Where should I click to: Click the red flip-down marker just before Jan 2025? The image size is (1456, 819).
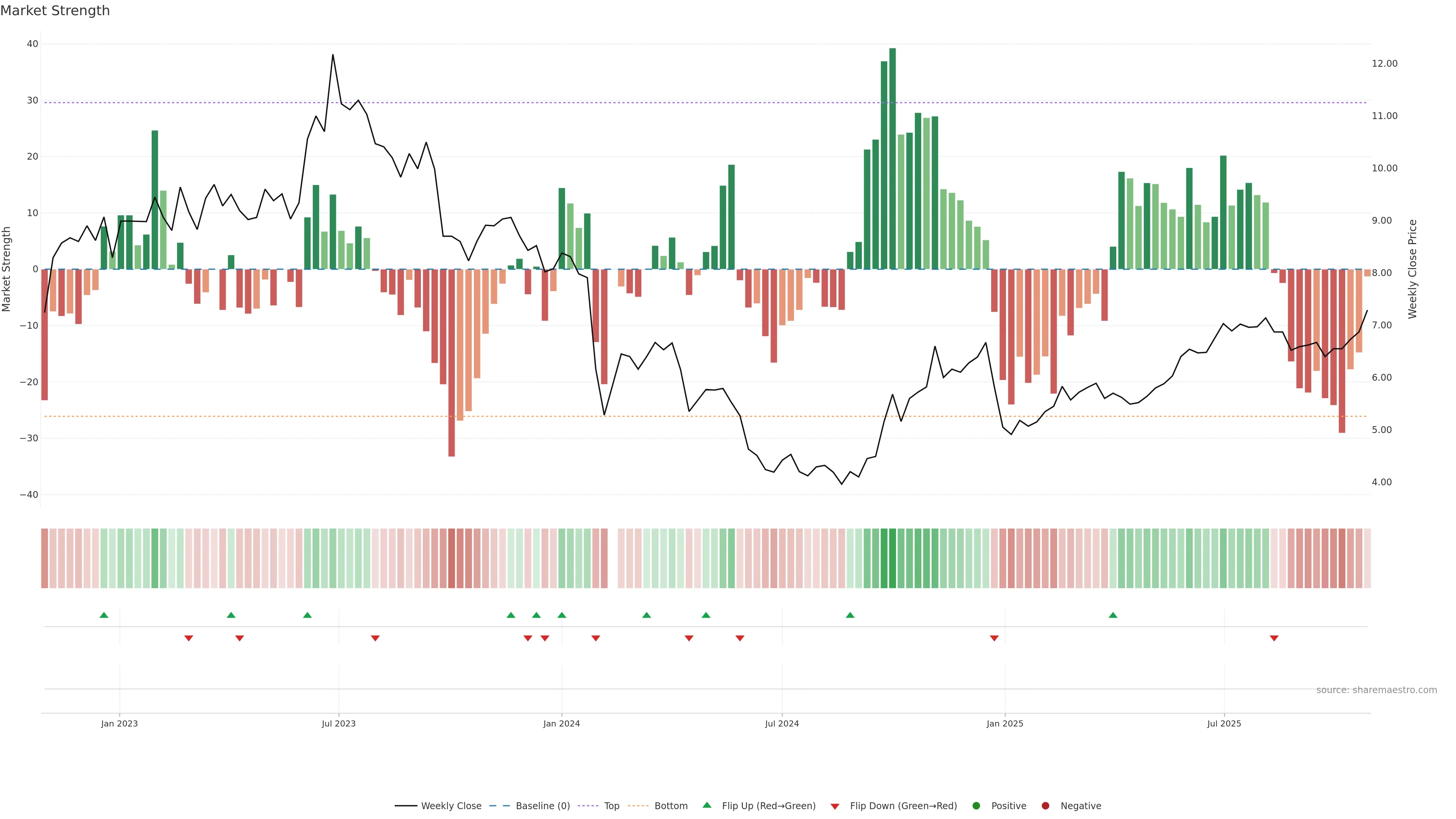(994, 638)
